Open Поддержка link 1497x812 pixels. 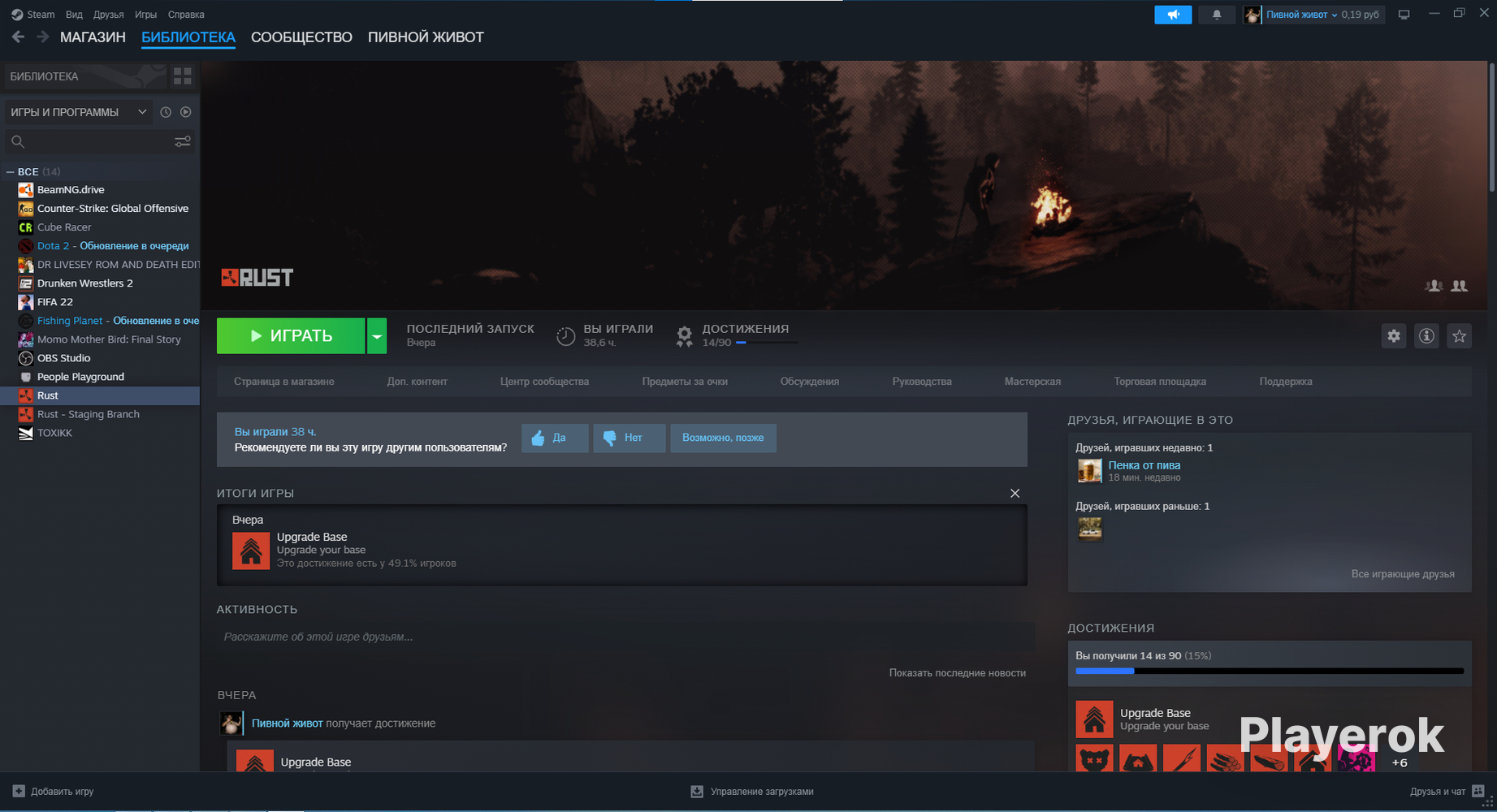1286,382
